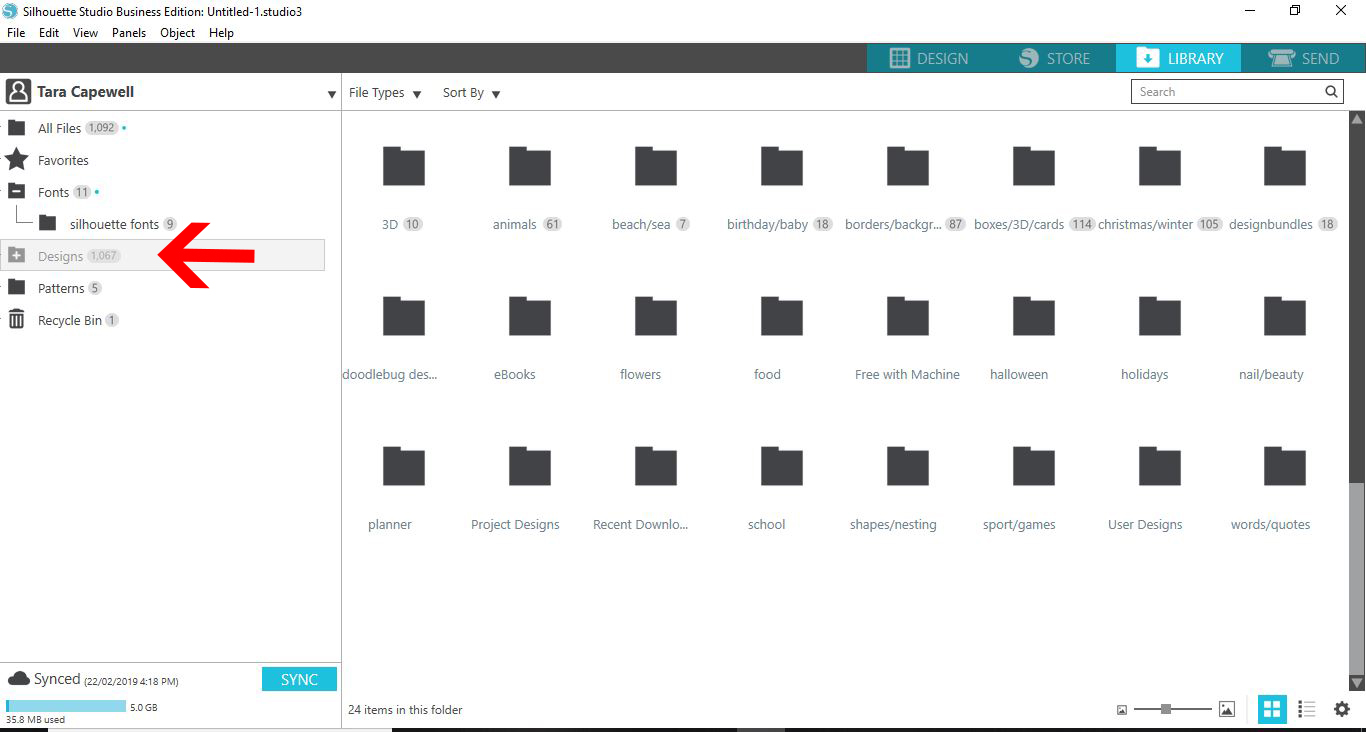Image resolution: width=1366 pixels, height=732 pixels.
Task: Adjust the thumbnail size slider
Action: pyautogui.click(x=1166, y=709)
